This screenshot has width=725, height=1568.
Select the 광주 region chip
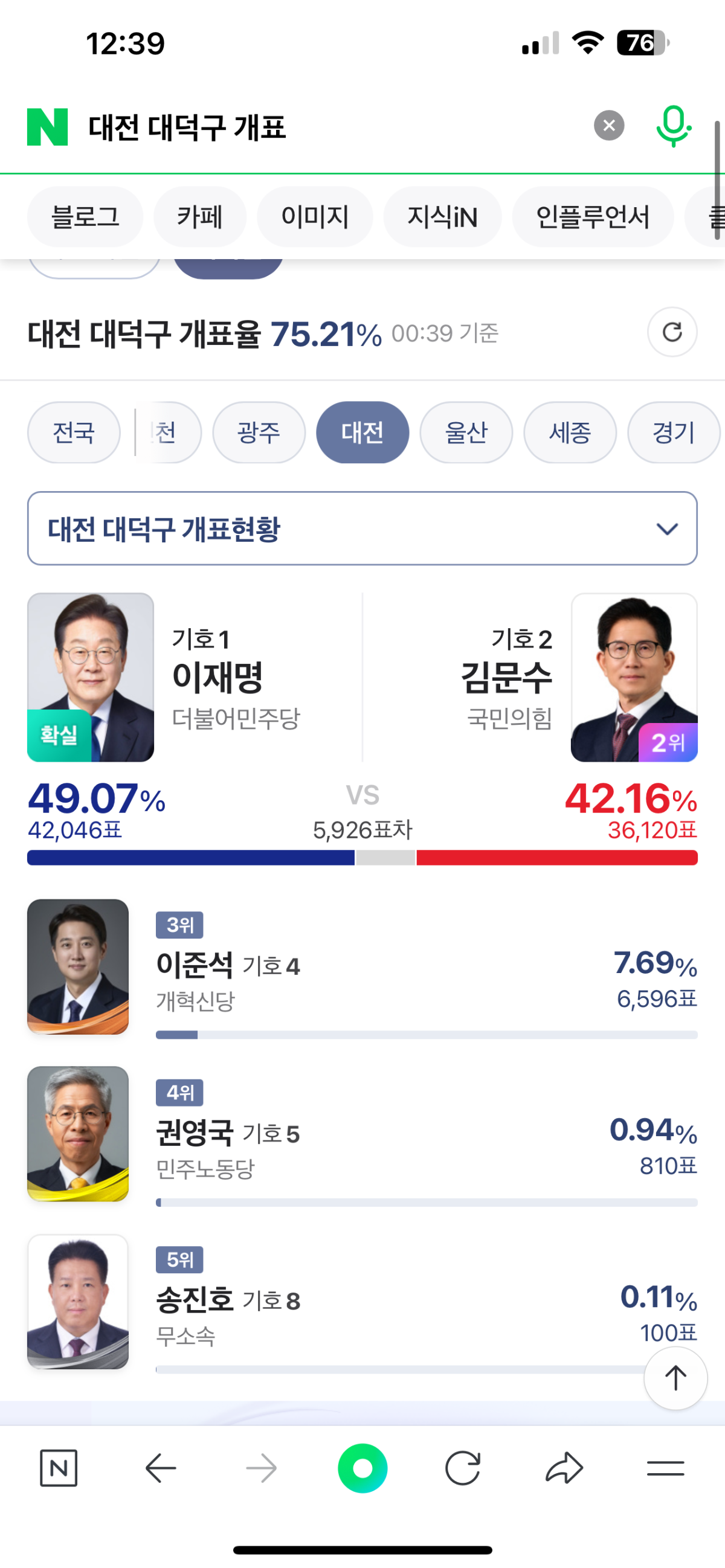pos(259,433)
